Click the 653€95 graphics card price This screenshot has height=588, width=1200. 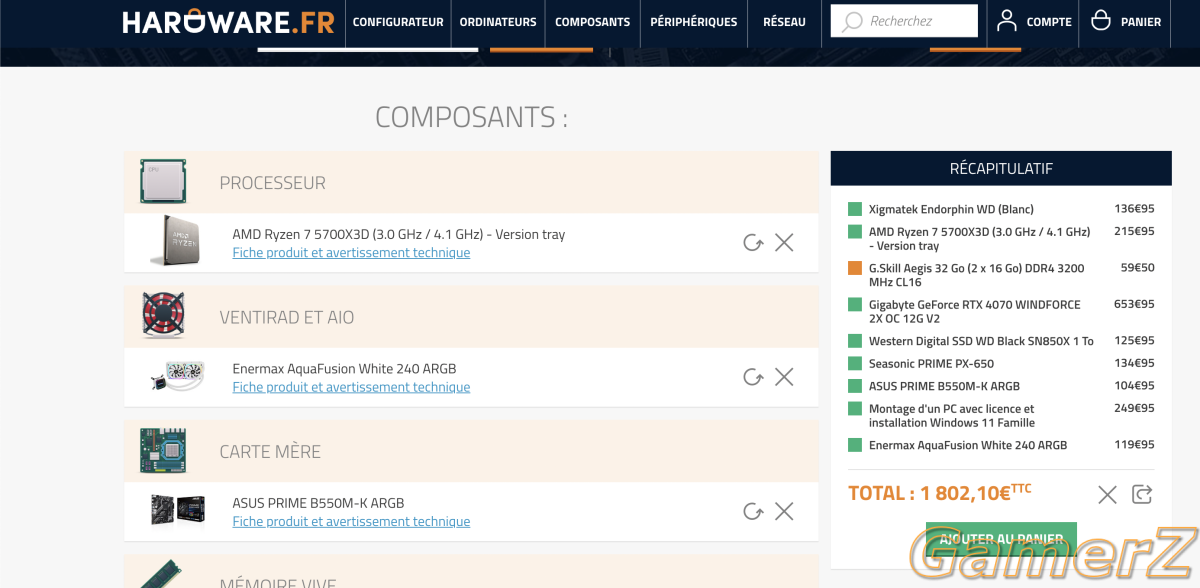[x=1134, y=304]
